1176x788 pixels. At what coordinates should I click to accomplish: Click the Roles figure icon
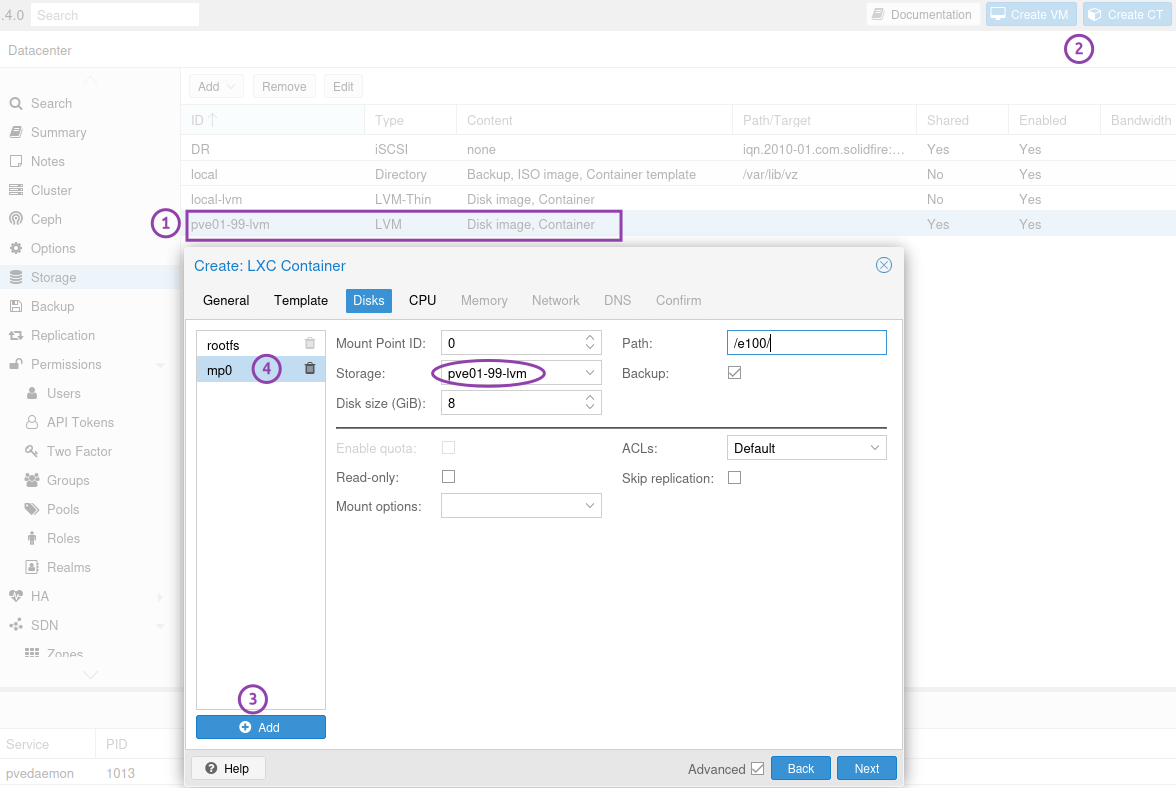pyautogui.click(x=32, y=538)
